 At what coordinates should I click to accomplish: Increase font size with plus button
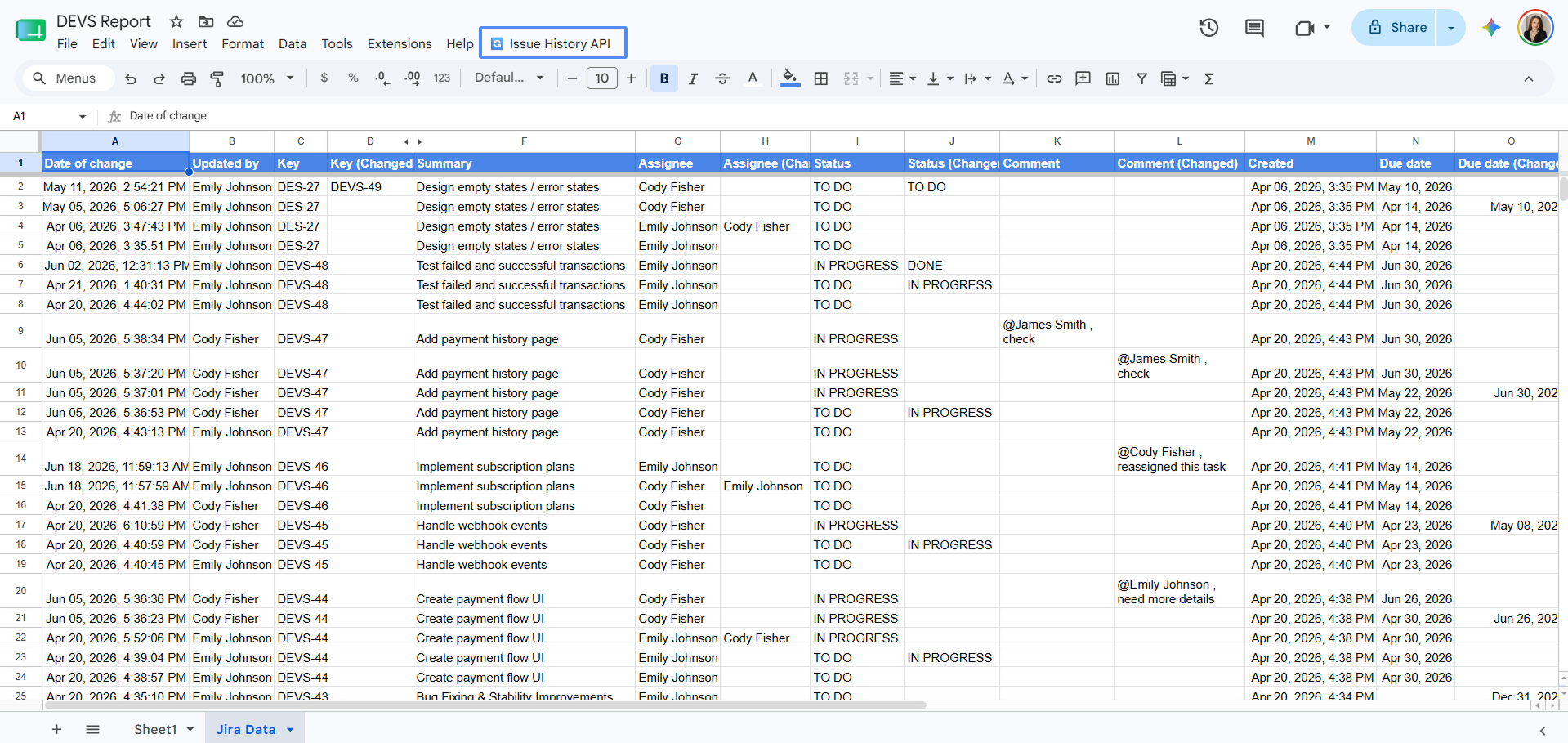631,78
